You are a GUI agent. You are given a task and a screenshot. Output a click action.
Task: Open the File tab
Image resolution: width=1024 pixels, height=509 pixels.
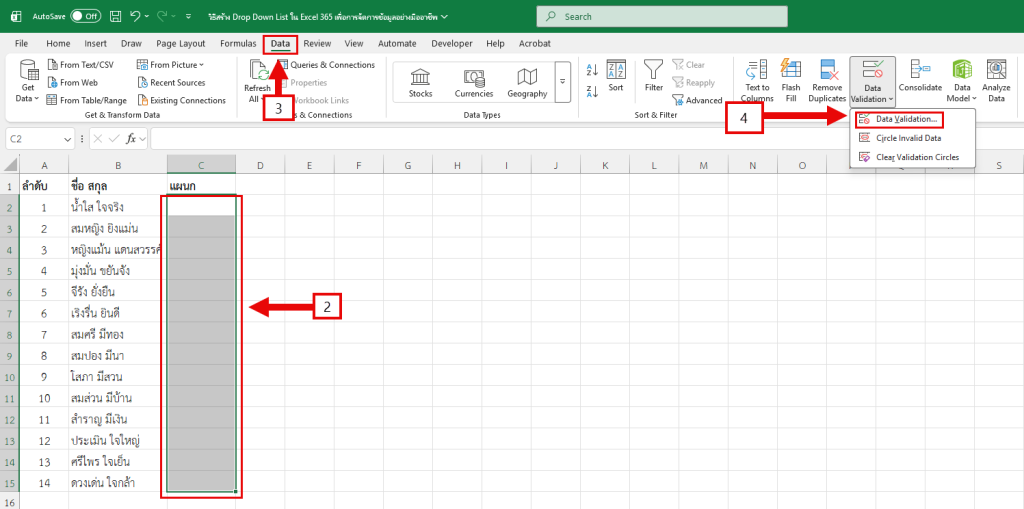[21, 44]
